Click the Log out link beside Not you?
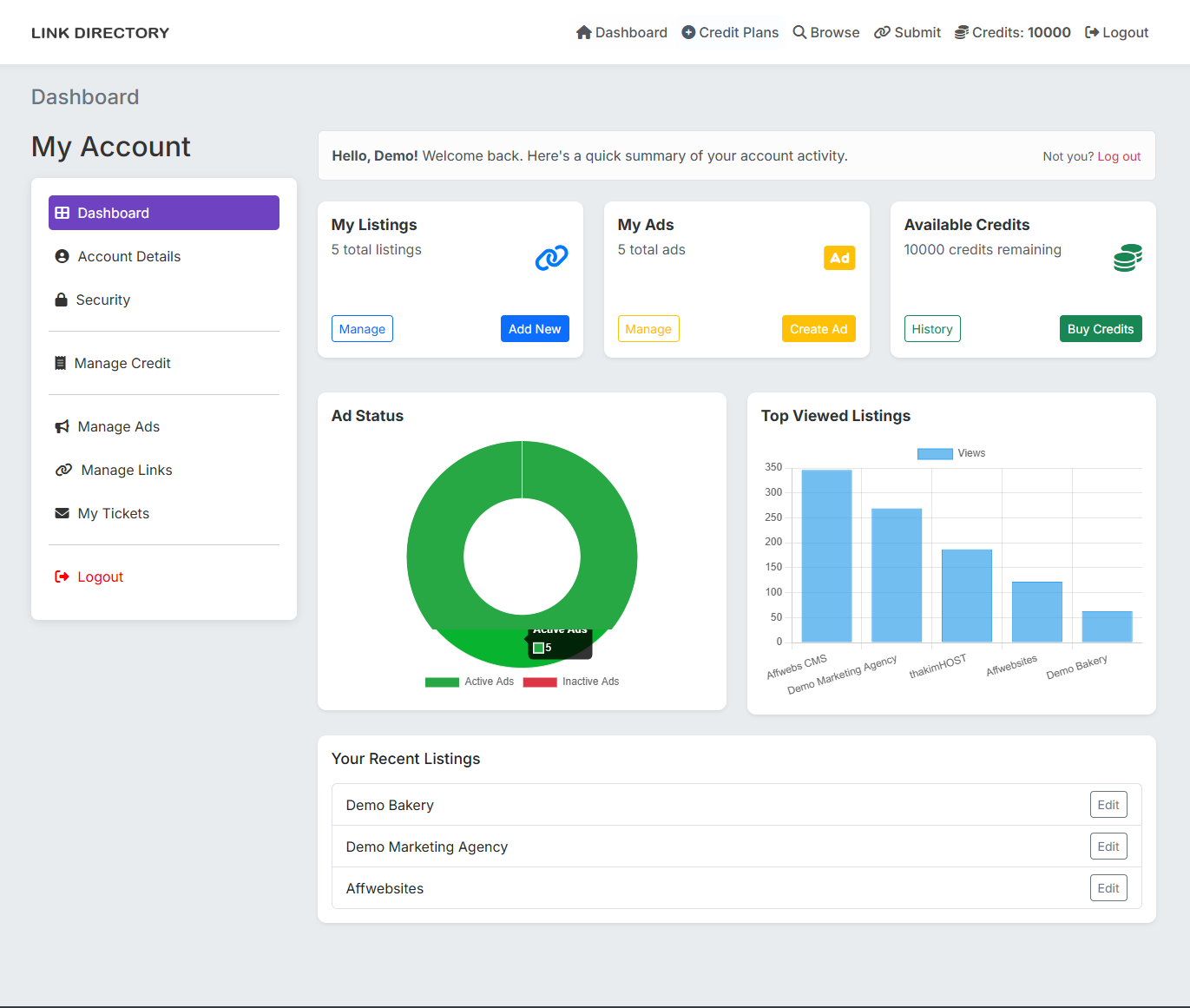This screenshot has height=1008, width=1190. pos(1119,156)
